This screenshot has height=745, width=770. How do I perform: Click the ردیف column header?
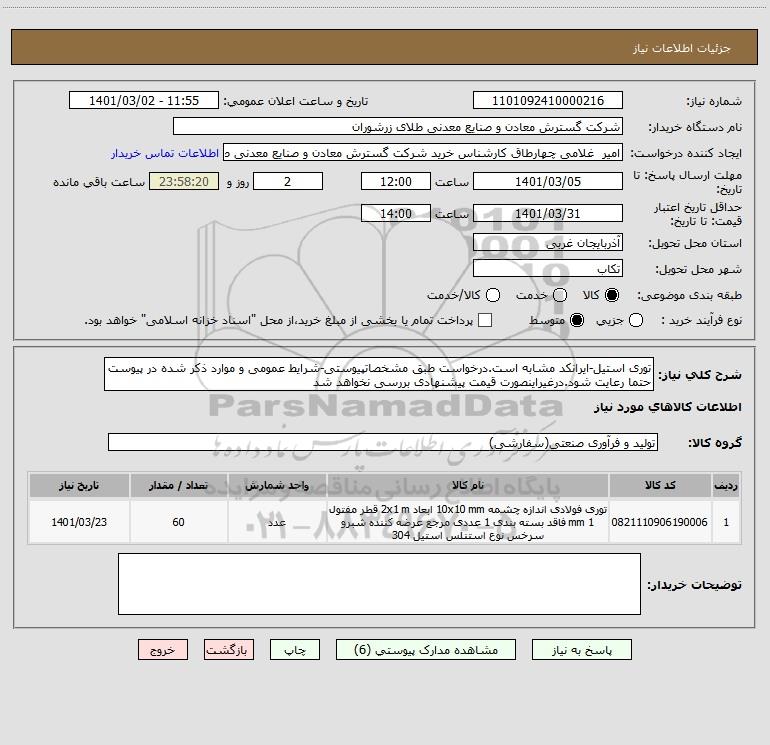click(726, 486)
